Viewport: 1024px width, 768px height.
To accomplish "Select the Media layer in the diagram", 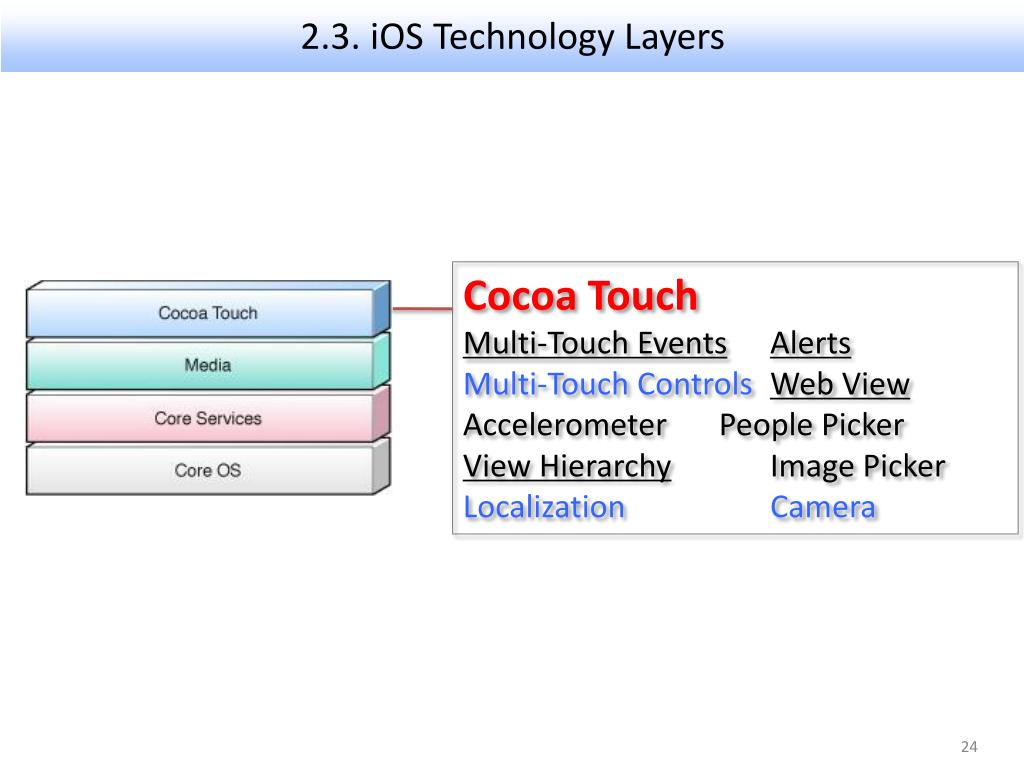I will pyautogui.click(x=208, y=364).
